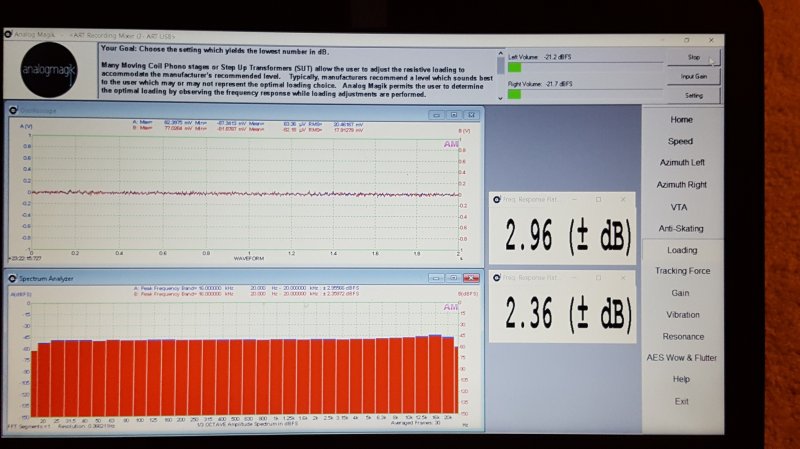Click the analogmagik logo
The height and width of the screenshot is (449, 800).
(49, 70)
